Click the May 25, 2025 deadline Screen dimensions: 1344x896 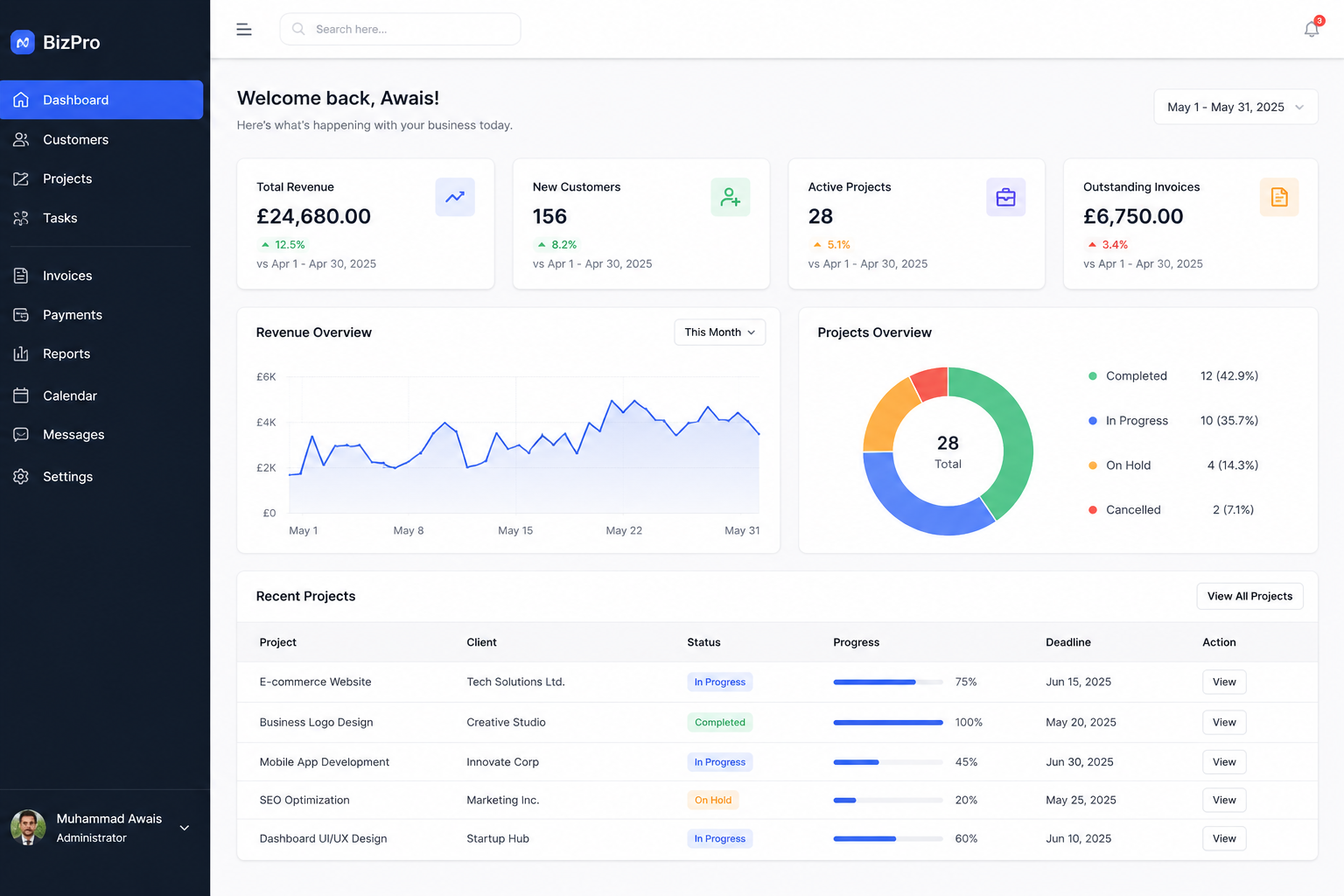(1081, 800)
